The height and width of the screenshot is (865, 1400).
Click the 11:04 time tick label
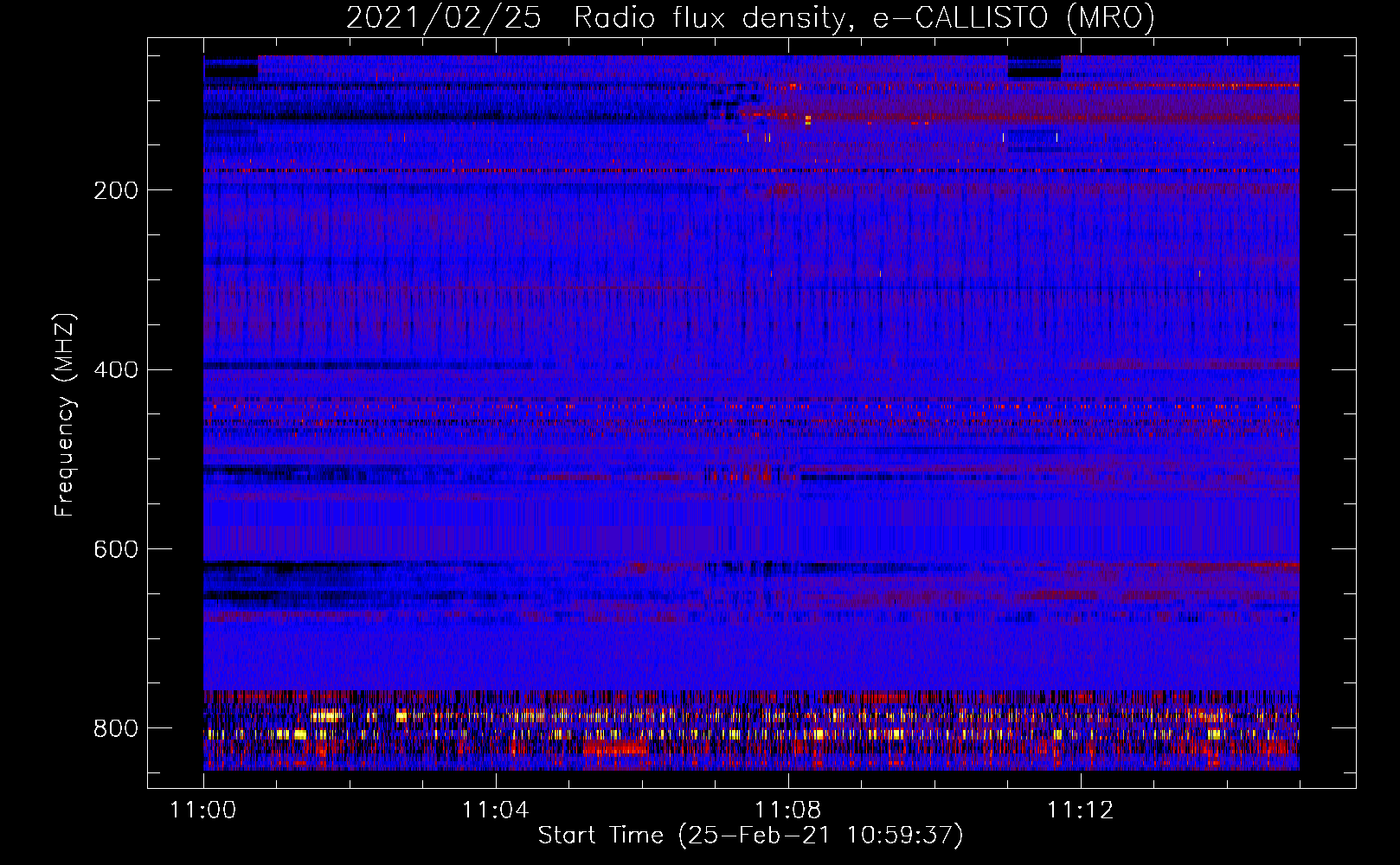pyautogui.click(x=496, y=811)
